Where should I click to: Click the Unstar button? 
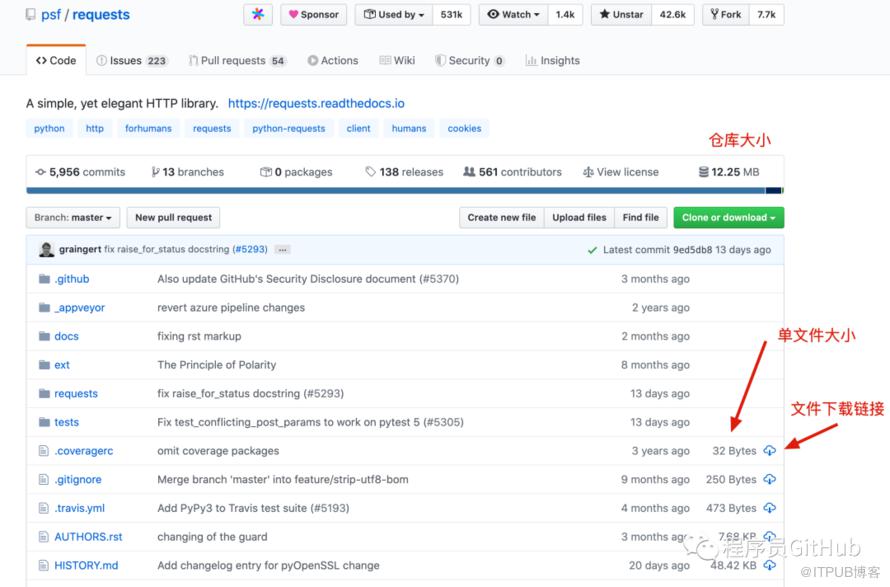[622, 15]
